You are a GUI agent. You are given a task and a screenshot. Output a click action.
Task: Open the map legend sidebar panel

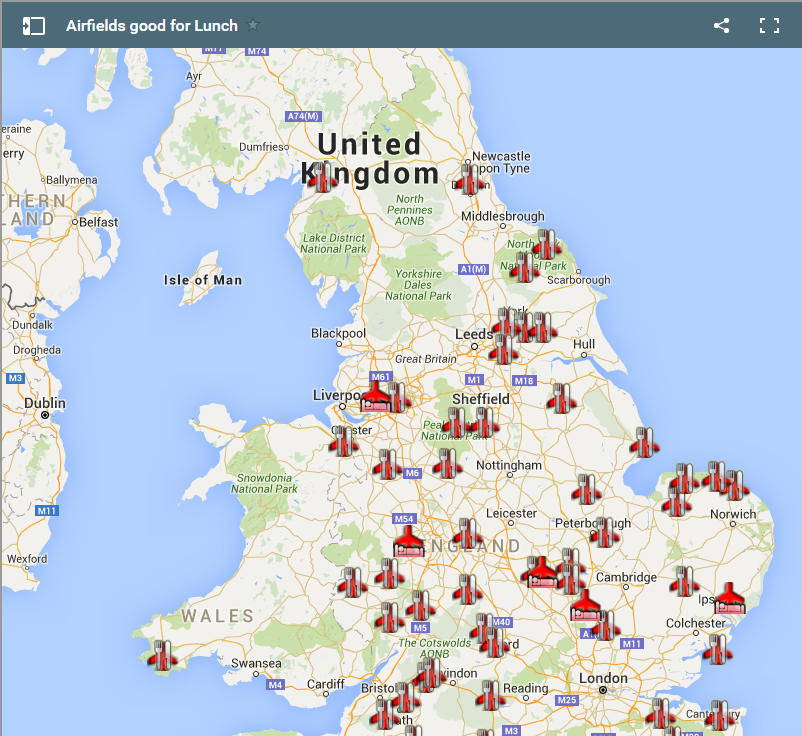point(34,26)
